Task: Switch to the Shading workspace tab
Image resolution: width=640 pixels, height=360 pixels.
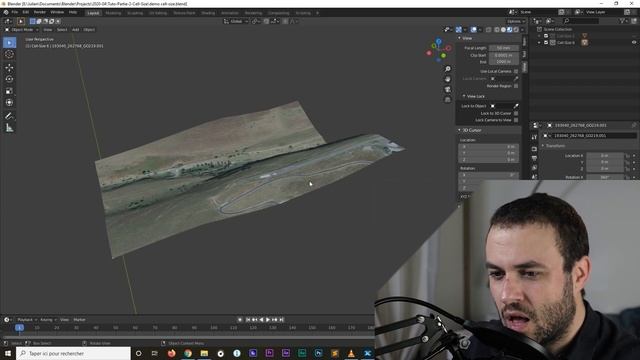Action: pos(208,13)
